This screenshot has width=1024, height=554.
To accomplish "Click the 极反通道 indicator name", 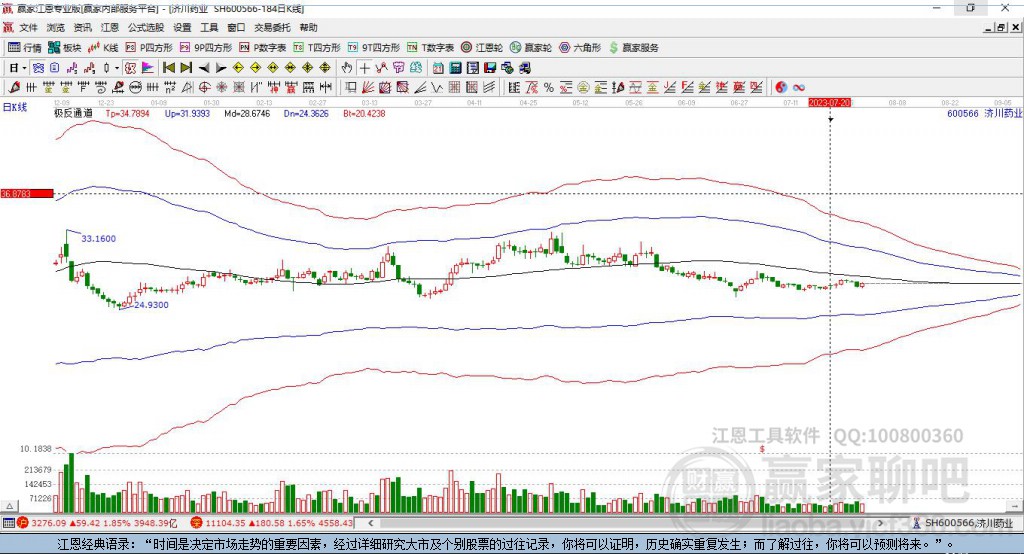I will 73,113.
